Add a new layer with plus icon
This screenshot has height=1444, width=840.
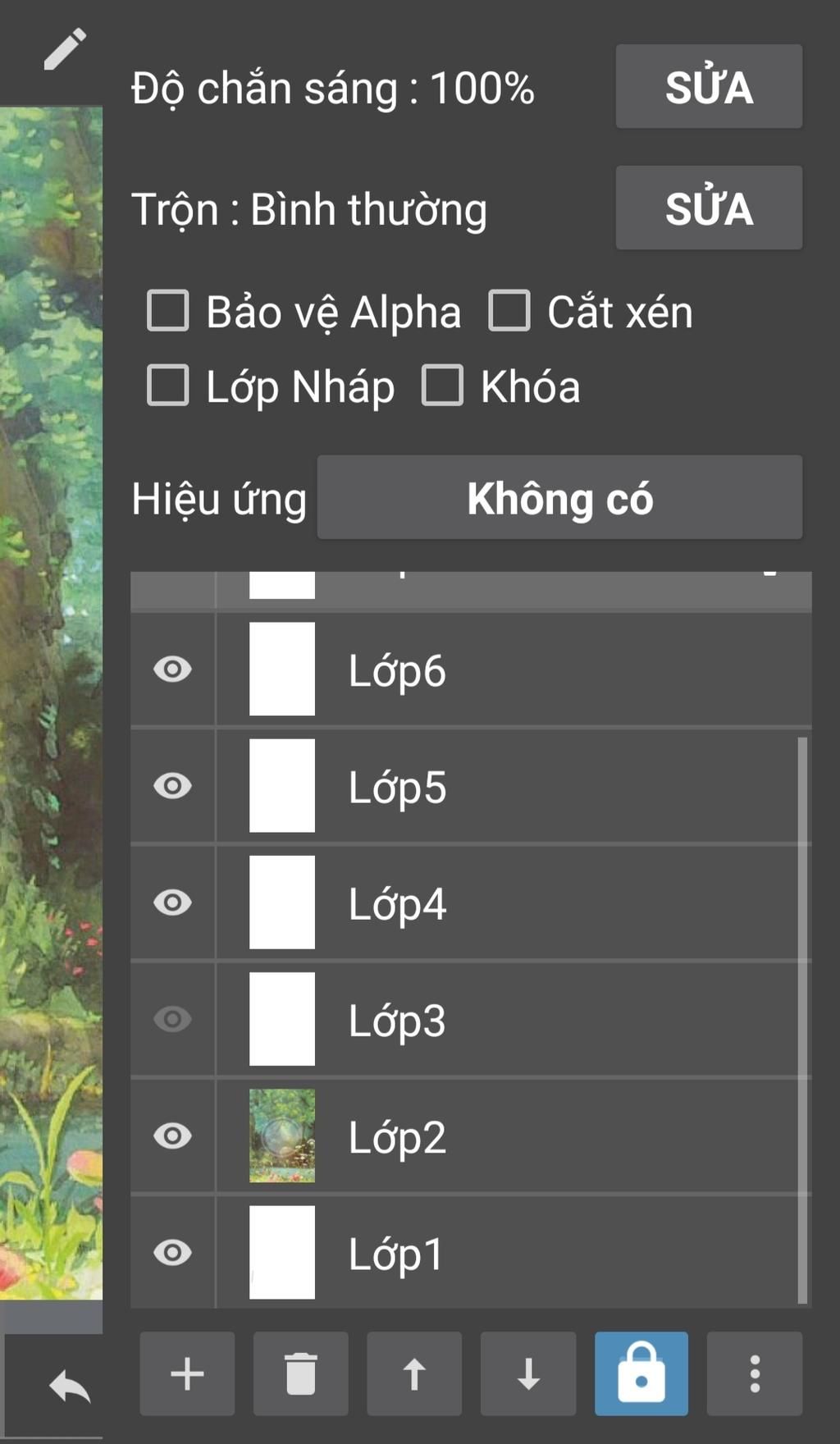(187, 1373)
